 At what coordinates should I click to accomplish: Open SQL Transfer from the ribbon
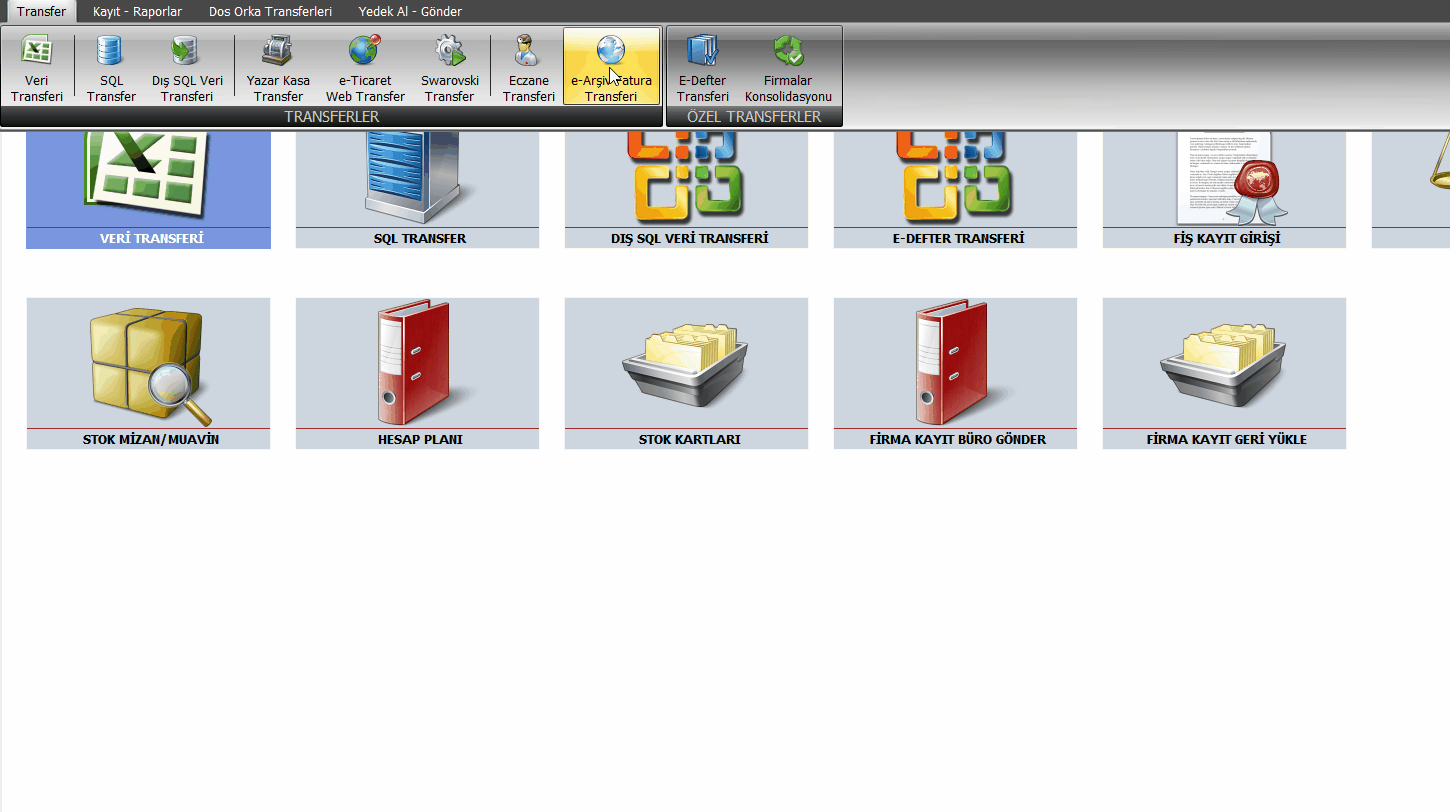[111, 67]
